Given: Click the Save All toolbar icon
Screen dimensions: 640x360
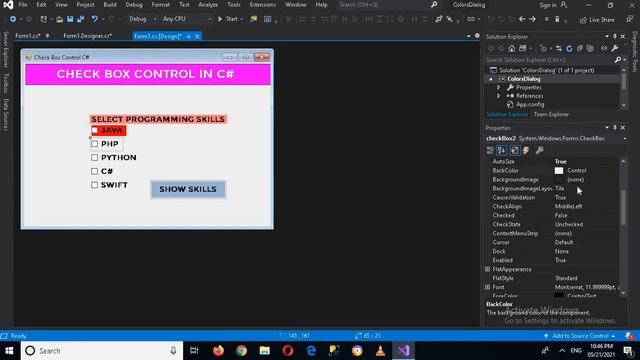Looking at the screenshot, I should click(80, 19).
